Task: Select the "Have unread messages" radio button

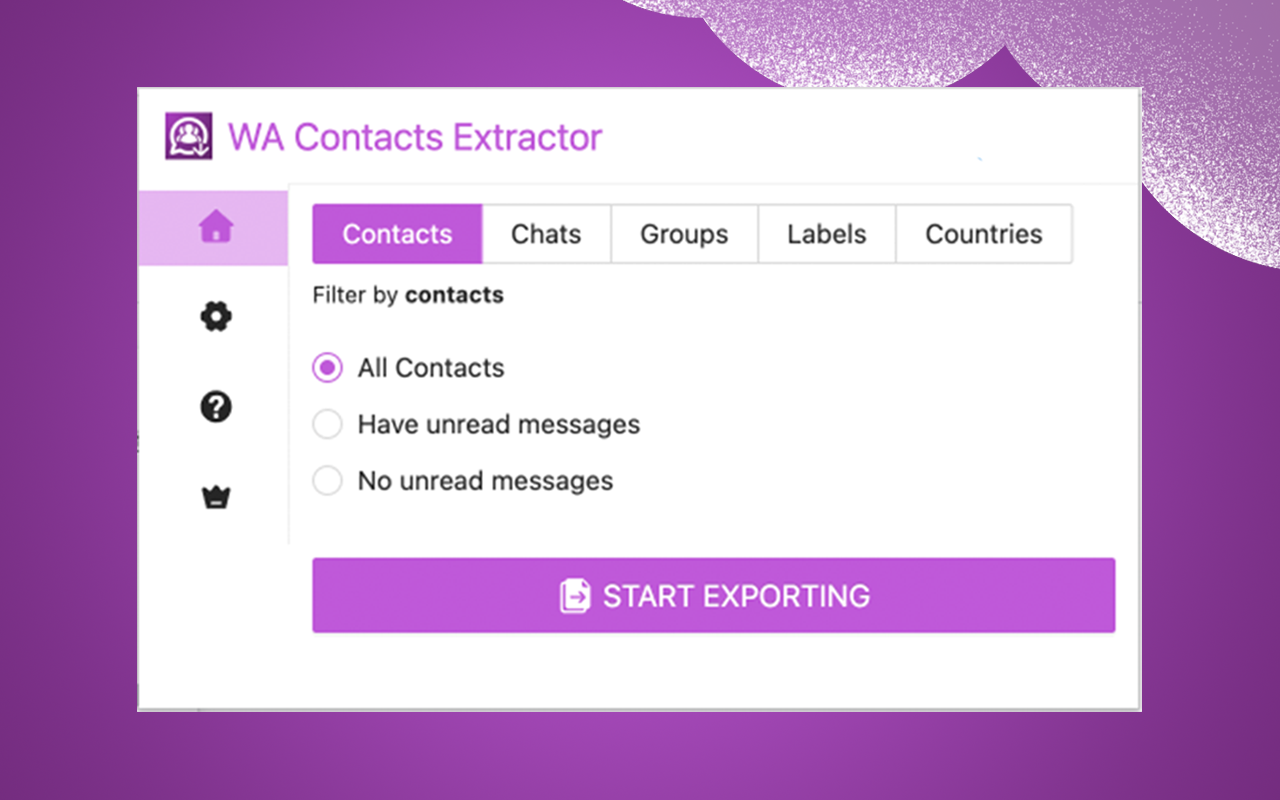Action: tap(327, 424)
